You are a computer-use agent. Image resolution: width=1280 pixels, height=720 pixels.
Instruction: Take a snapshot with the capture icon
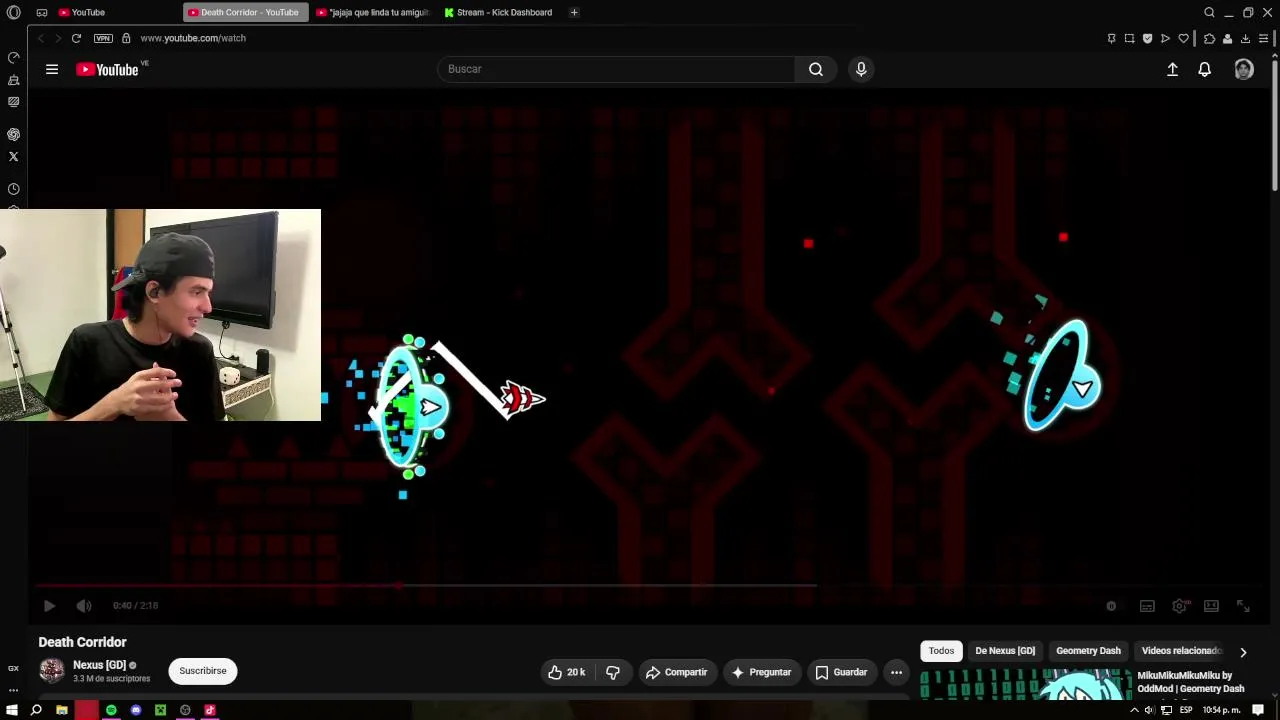1129,38
